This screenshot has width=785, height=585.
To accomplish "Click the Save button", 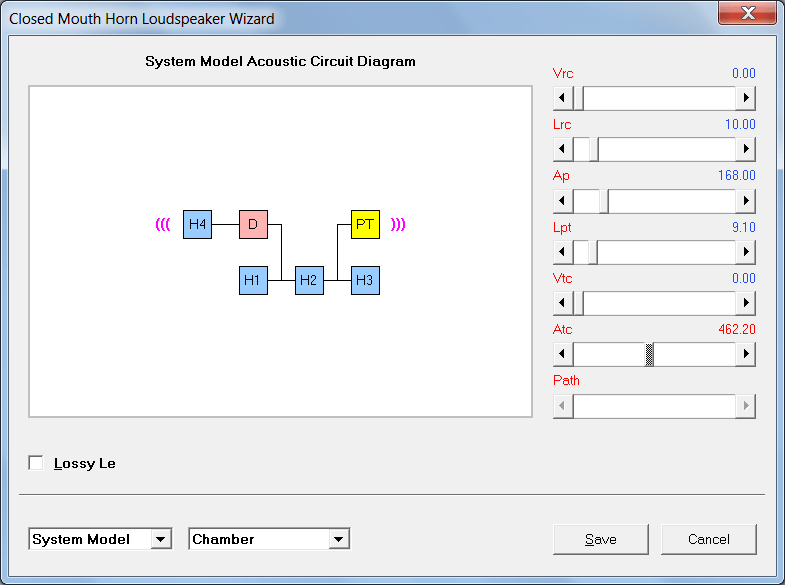I will tap(601, 539).
